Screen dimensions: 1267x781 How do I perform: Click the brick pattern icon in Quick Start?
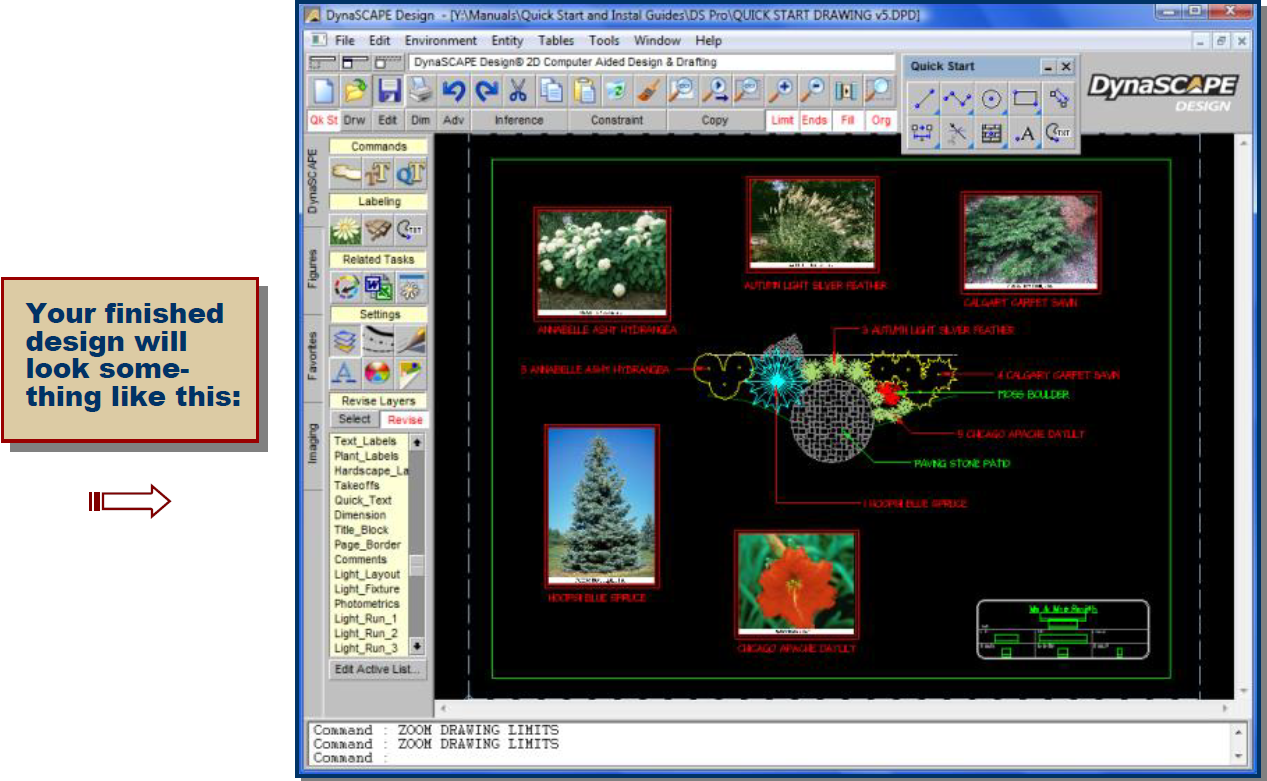pos(991,133)
